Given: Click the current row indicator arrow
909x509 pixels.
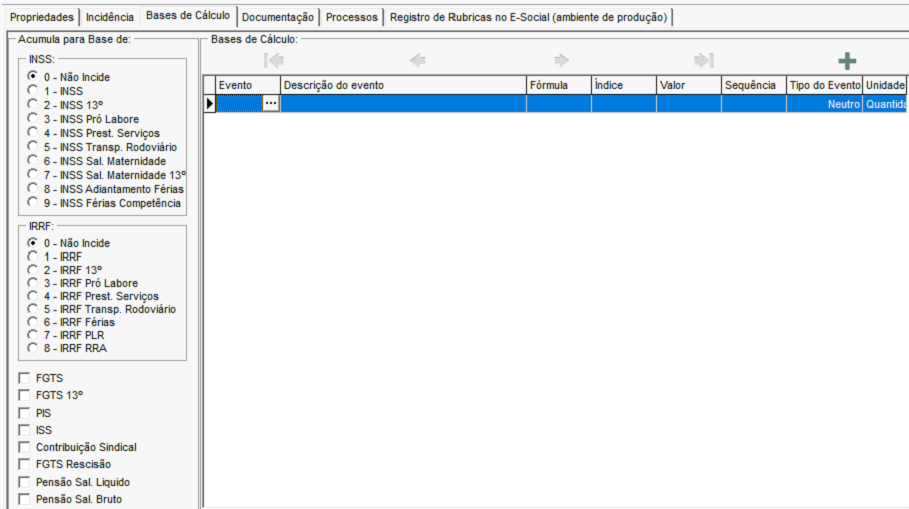Looking at the screenshot, I should pos(209,104).
